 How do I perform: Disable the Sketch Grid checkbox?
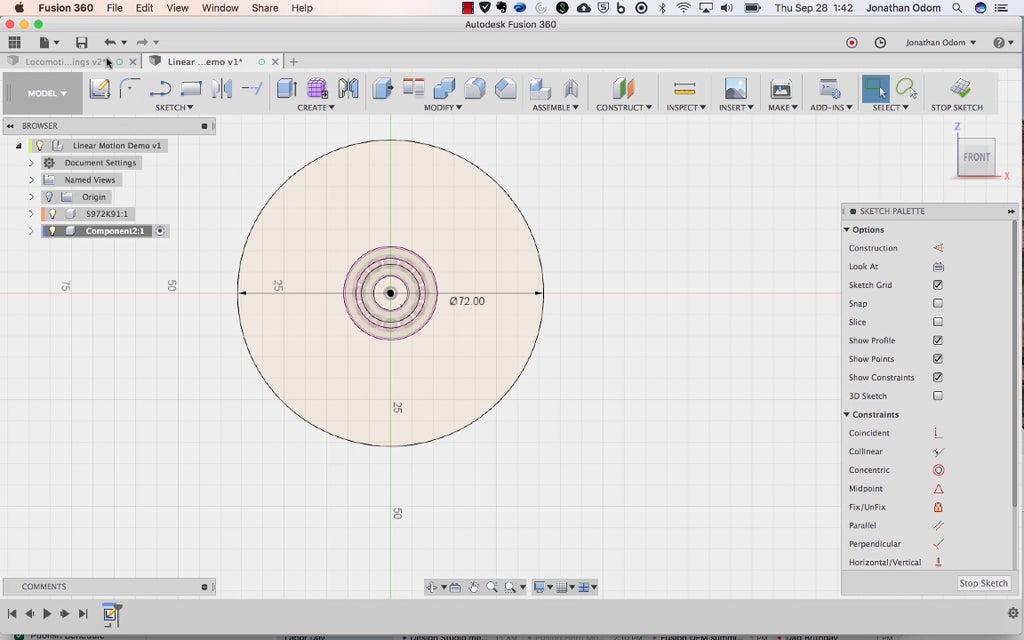[938, 285]
